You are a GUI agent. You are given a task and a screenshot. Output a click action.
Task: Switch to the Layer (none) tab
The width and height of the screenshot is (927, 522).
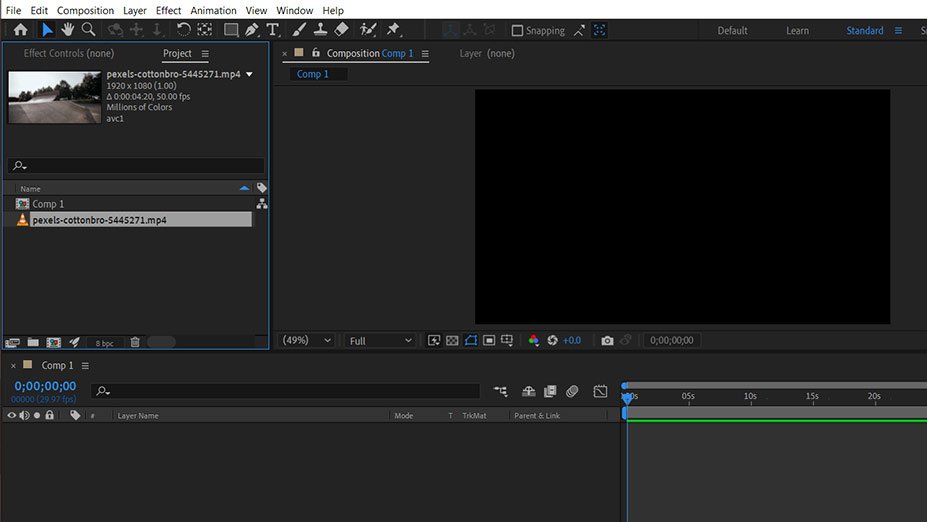[487, 53]
